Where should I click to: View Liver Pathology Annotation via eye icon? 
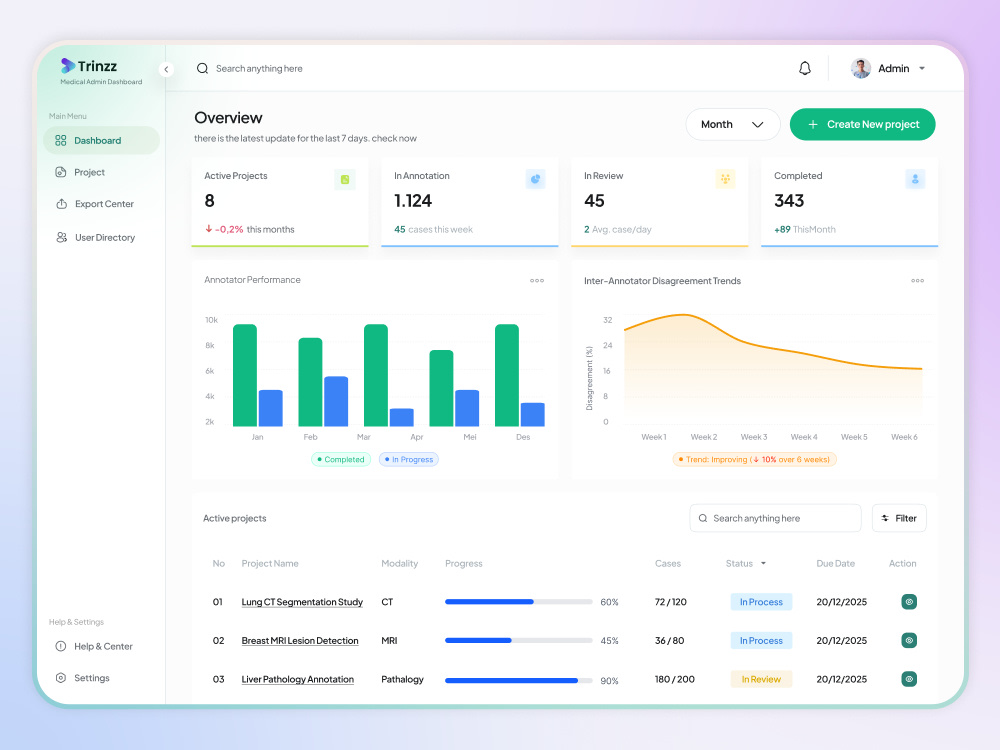(909, 679)
